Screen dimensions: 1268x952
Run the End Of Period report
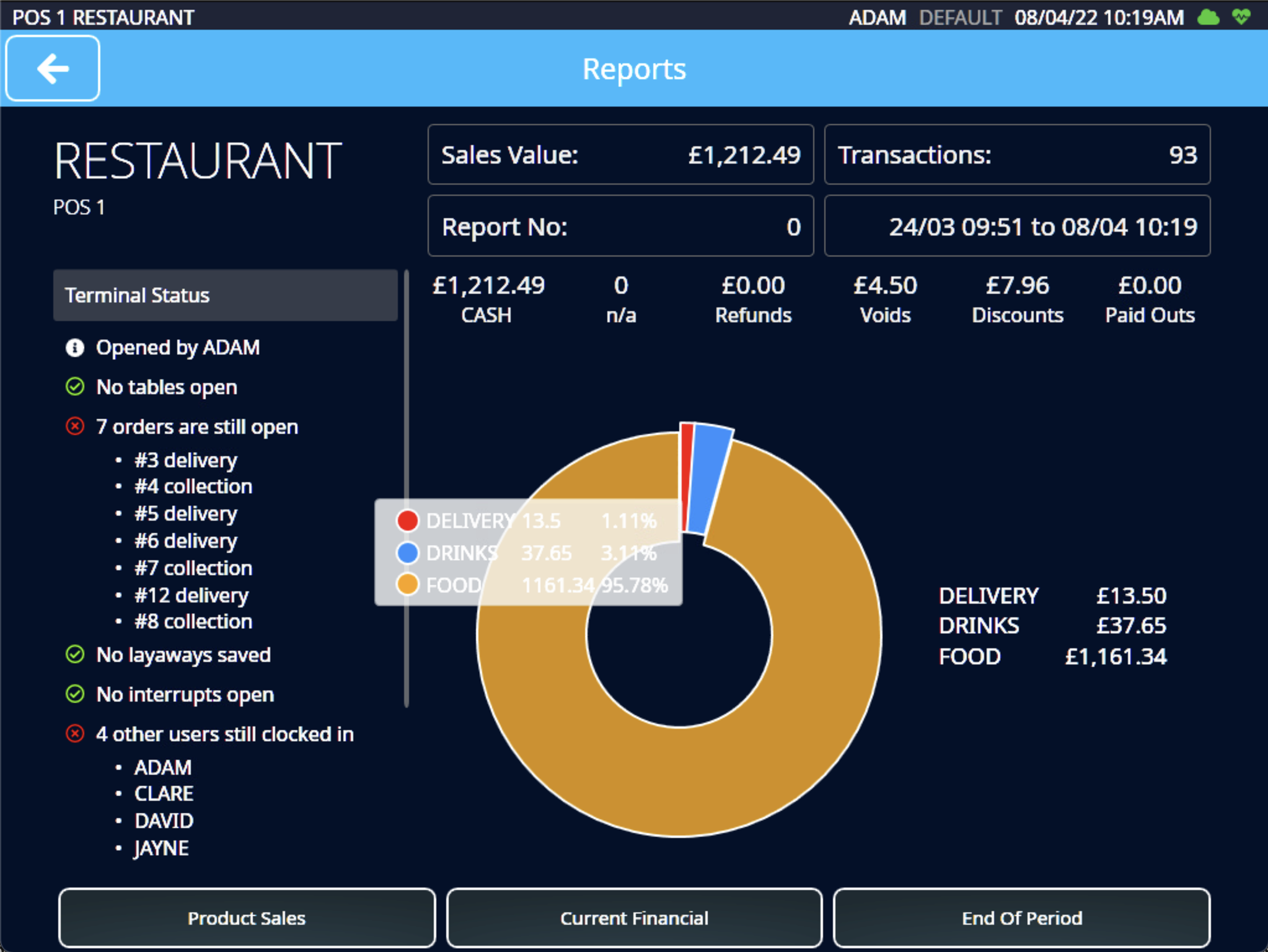coord(1021,918)
